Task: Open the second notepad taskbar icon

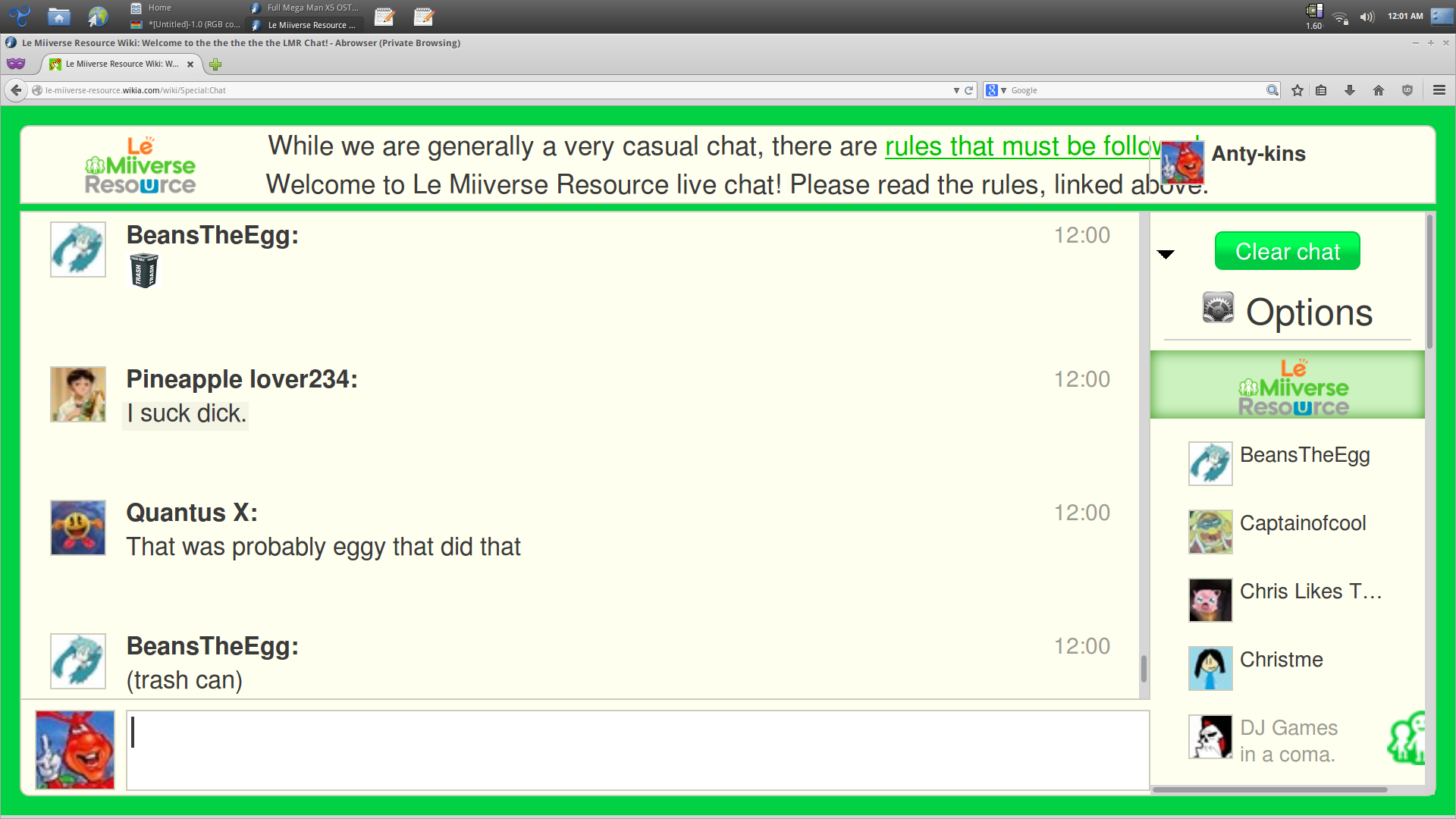Action: click(424, 16)
